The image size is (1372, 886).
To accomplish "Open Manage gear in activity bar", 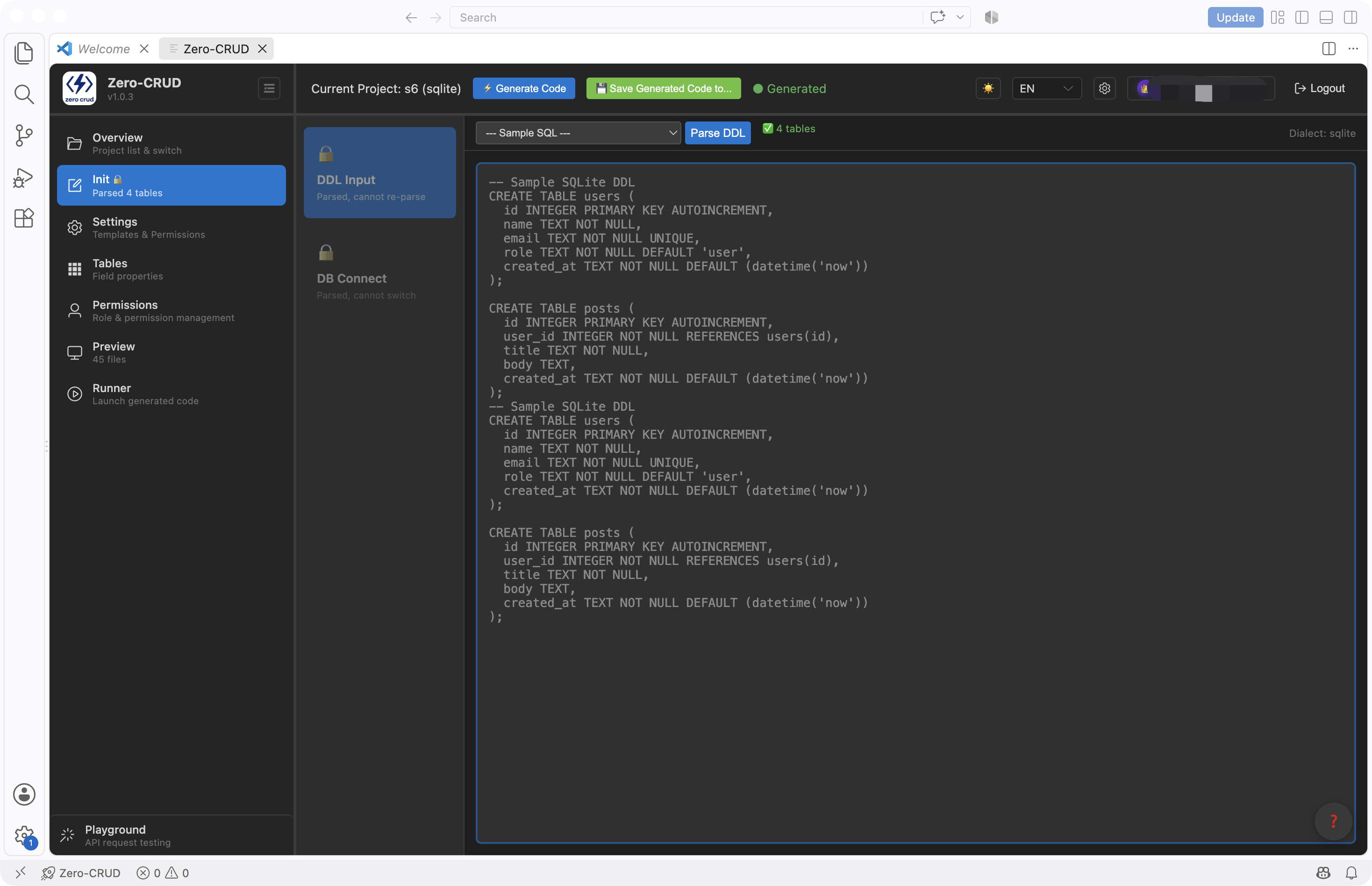I will [x=23, y=836].
